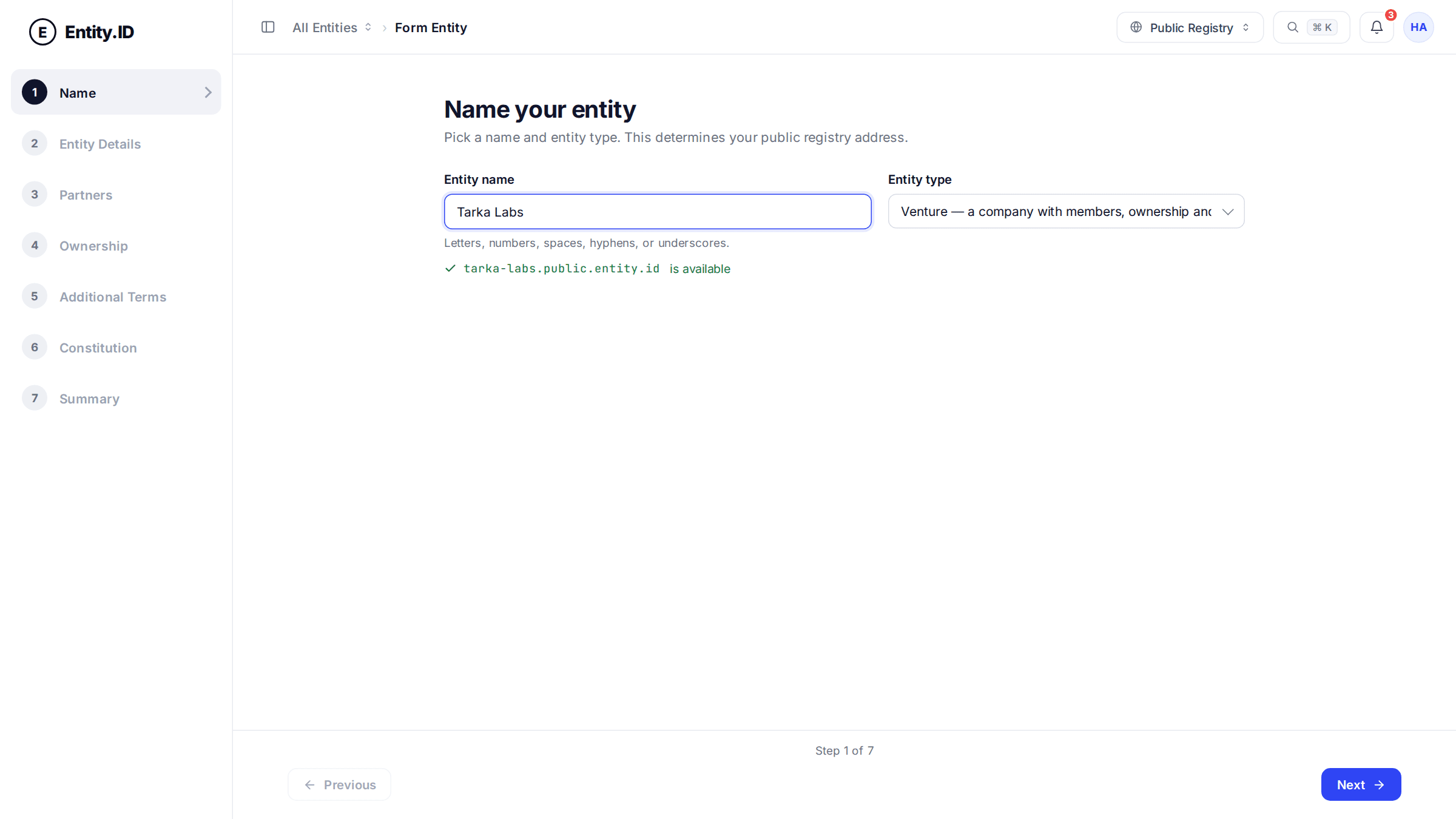
Task: Click the Next button
Action: (1361, 784)
